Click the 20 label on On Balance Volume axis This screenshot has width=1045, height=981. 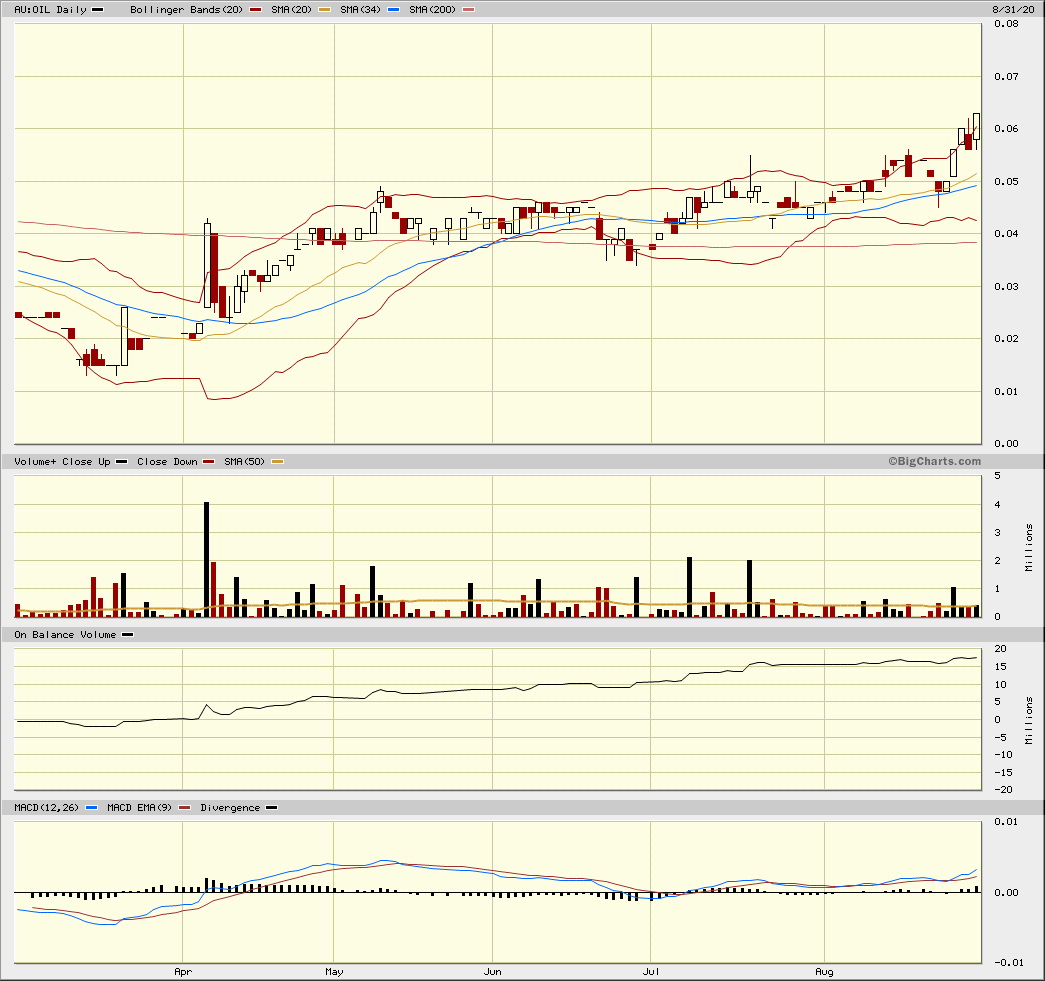coord(1000,648)
